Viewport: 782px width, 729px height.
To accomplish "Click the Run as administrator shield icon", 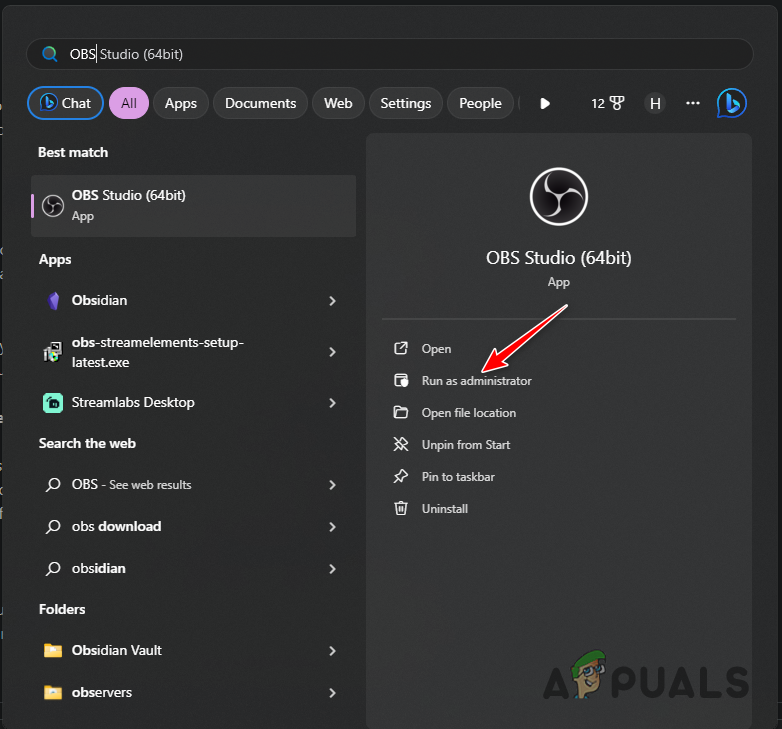I will (x=401, y=380).
